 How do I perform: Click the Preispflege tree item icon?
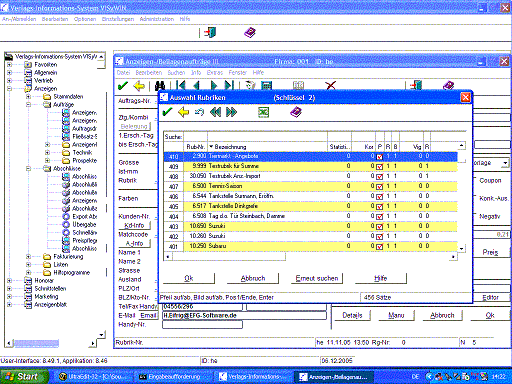66,240
